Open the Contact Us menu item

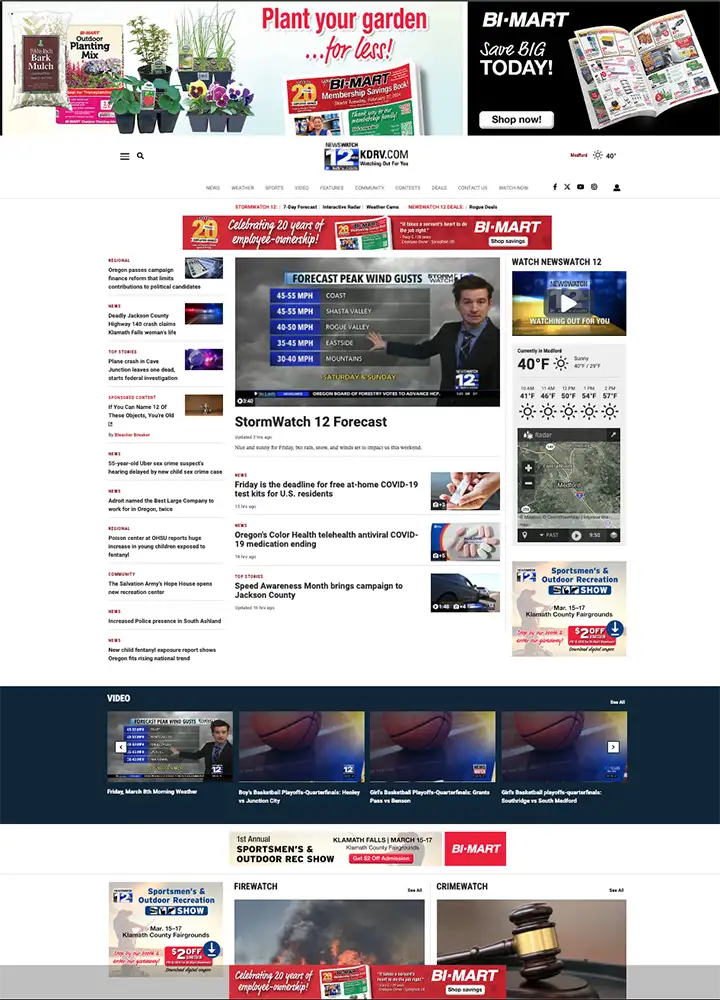473,188
